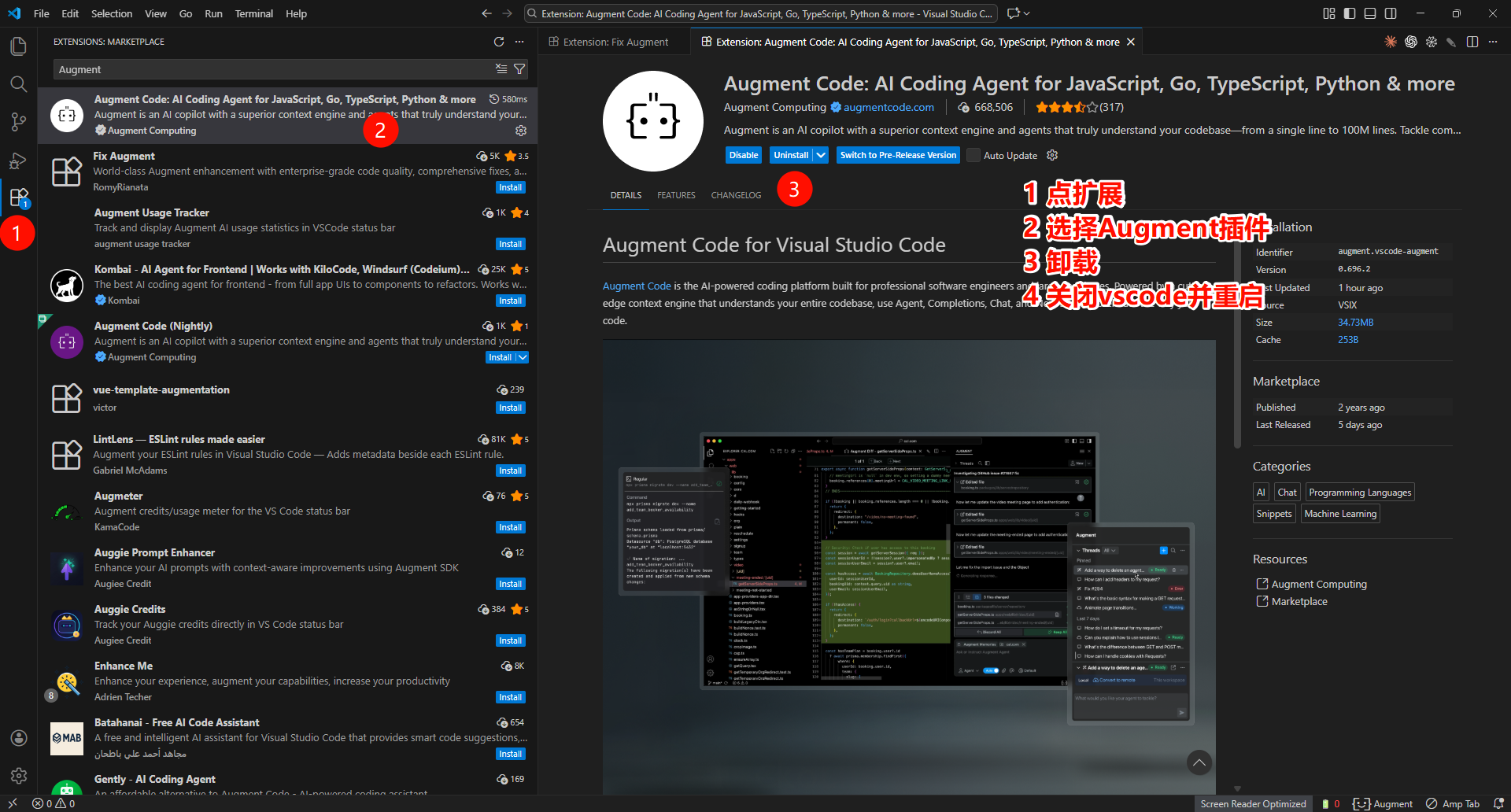This screenshot has width=1511, height=812.
Task: Click Switch to Pre-Release Version
Action: tap(898, 155)
